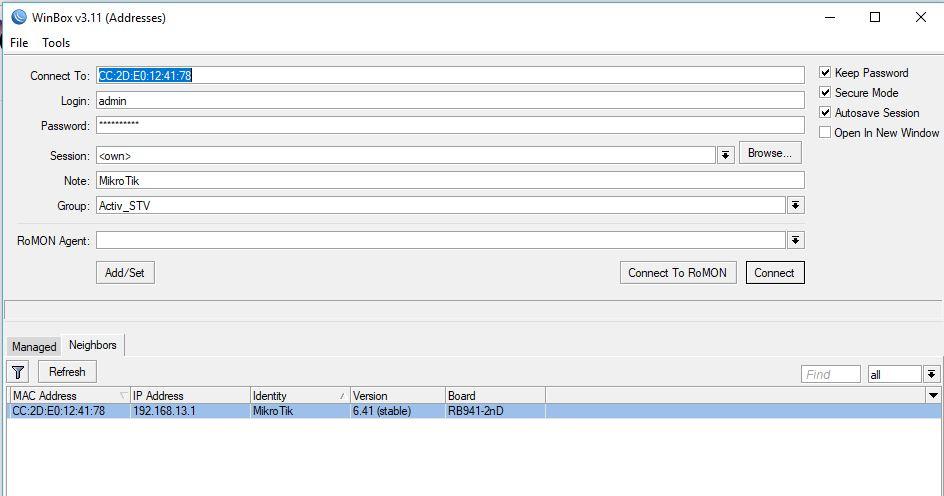Open the File menu

point(19,43)
